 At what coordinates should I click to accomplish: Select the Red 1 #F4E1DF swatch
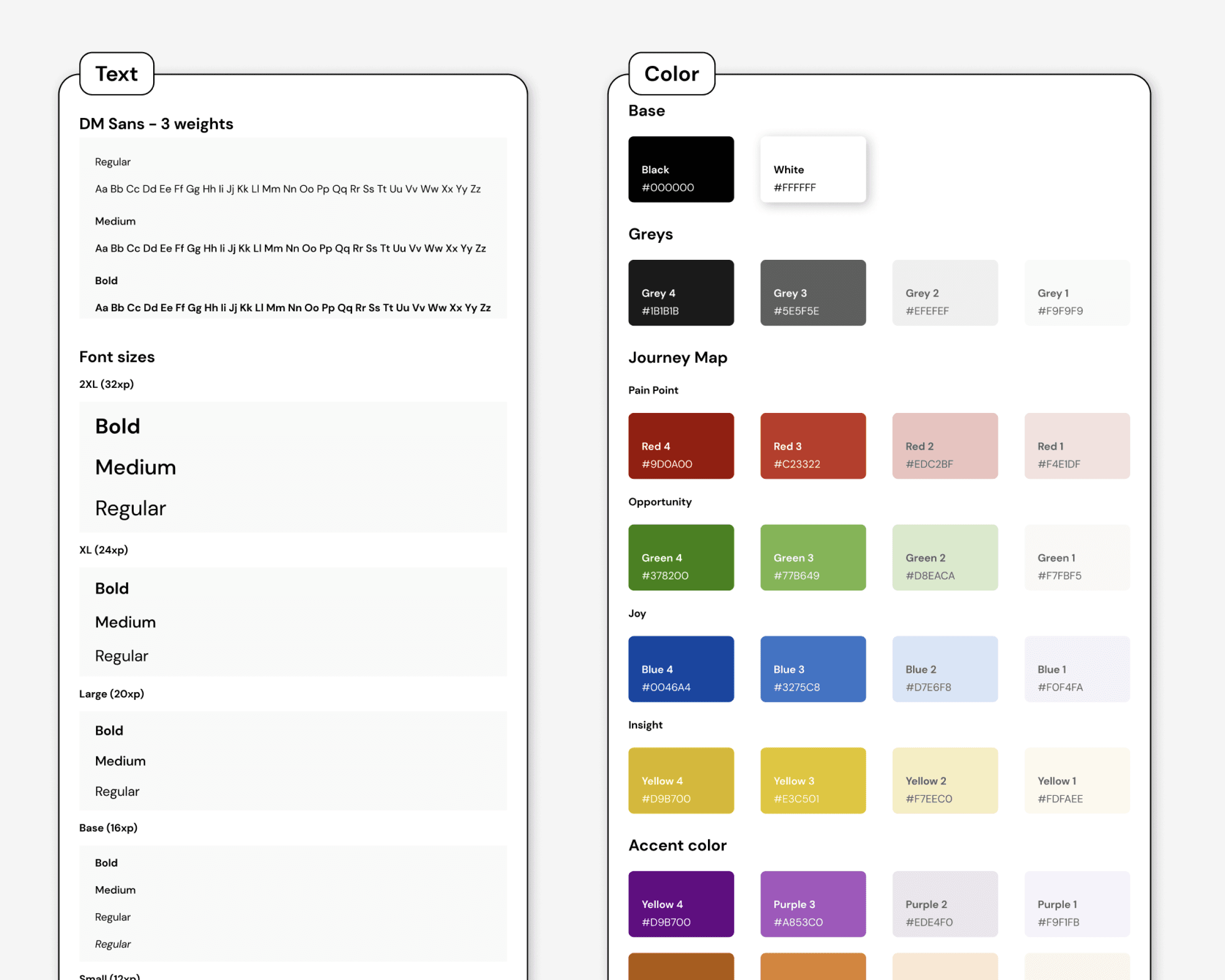pyautogui.click(x=1076, y=446)
